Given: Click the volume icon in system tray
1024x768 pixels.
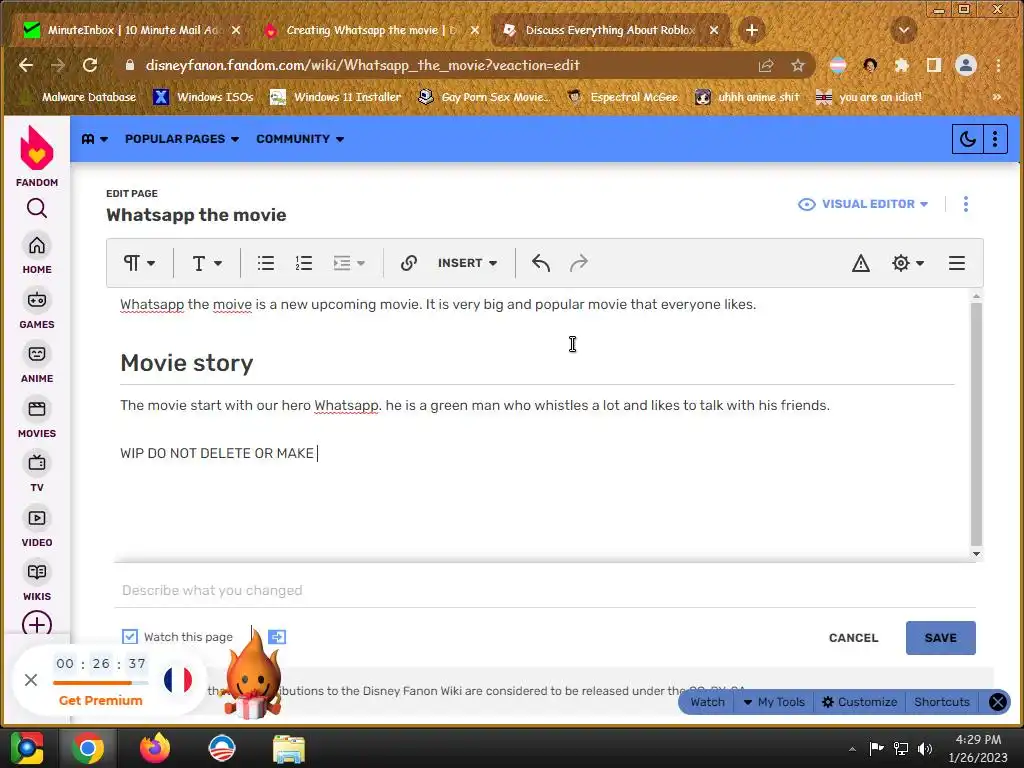Looking at the screenshot, I should [x=924, y=748].
